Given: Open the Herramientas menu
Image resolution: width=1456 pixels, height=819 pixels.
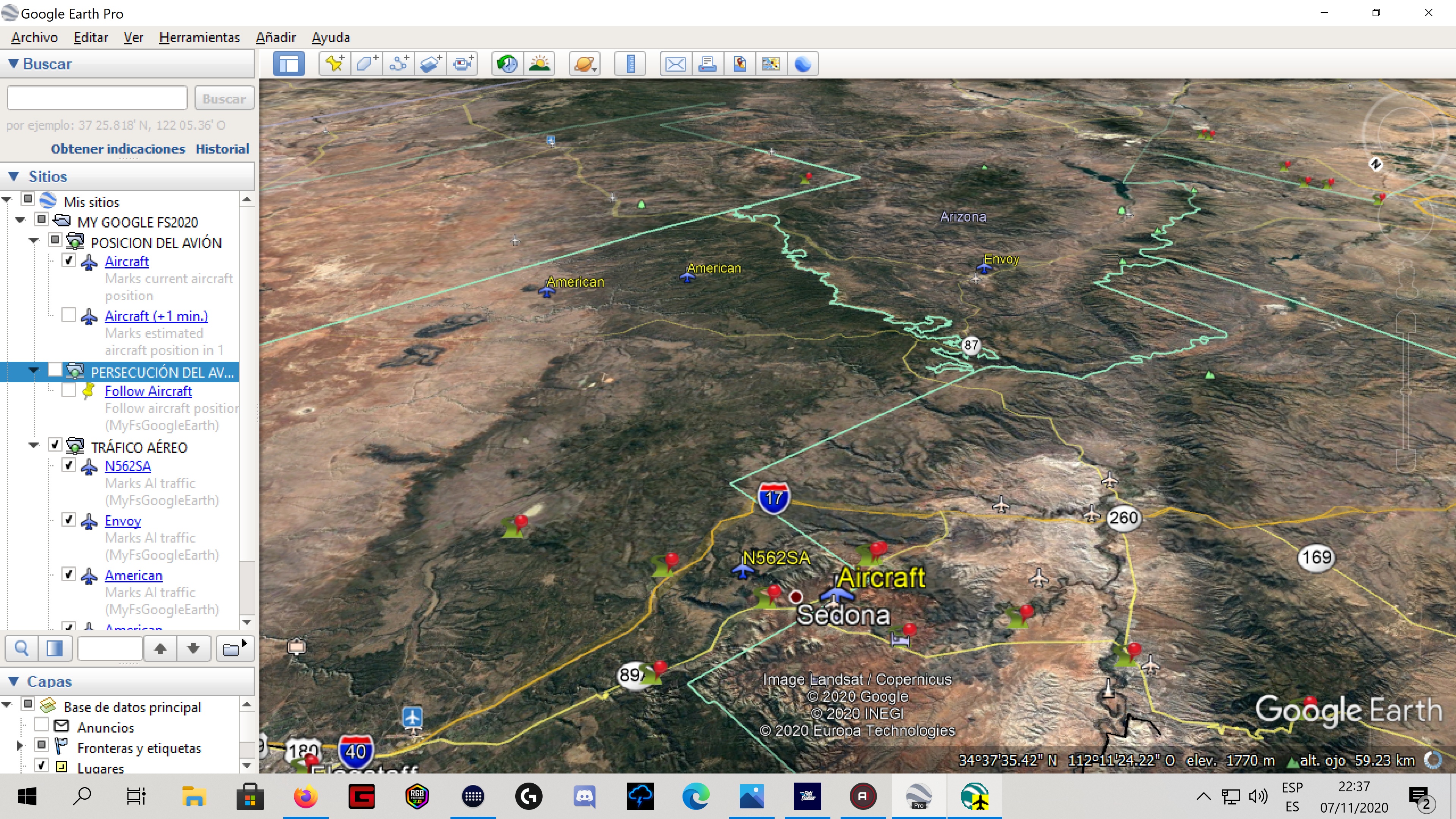Looking at the screenshot, I should [x=200, y=37].
